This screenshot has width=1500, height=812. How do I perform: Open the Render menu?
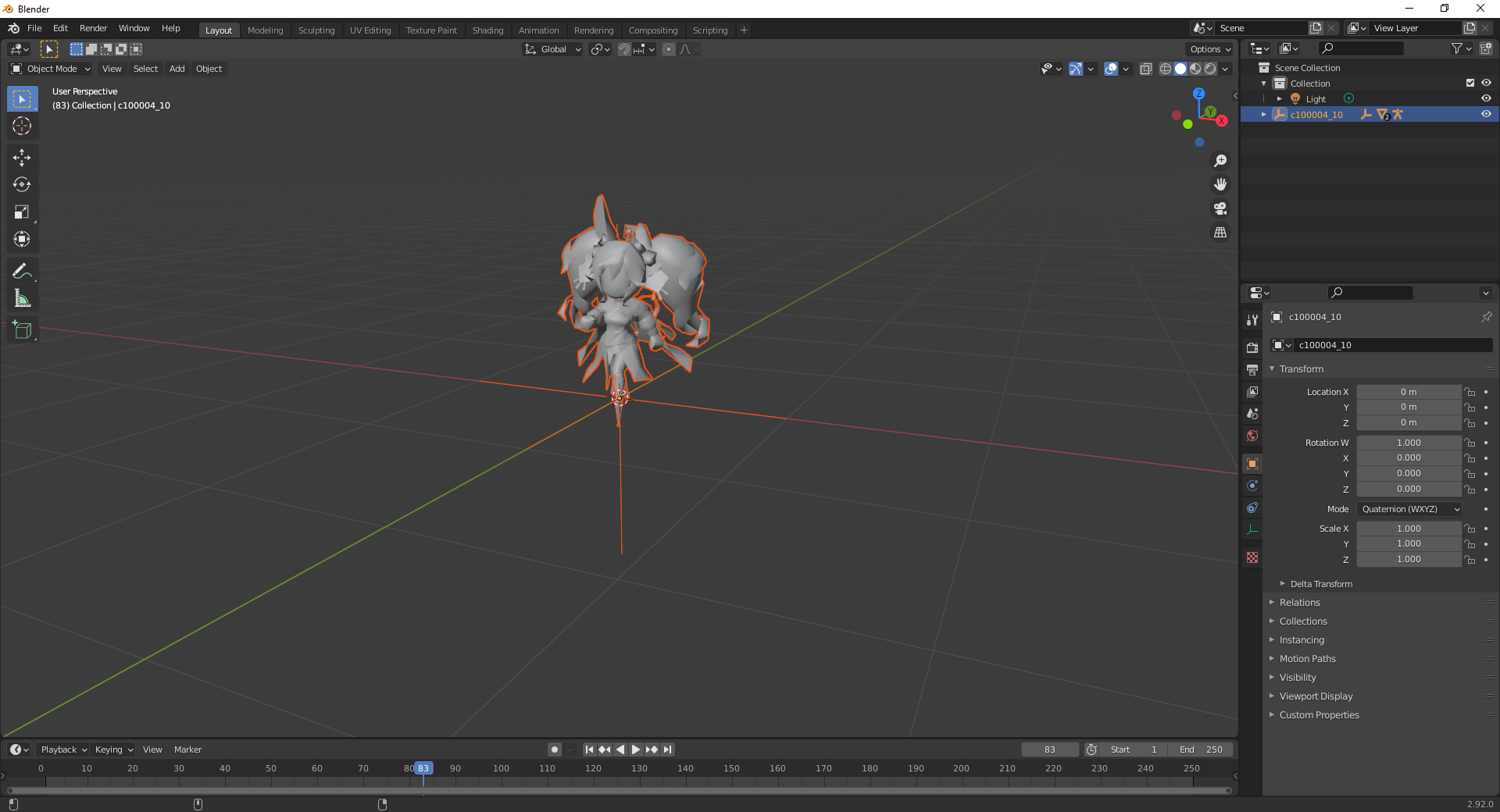93,28
